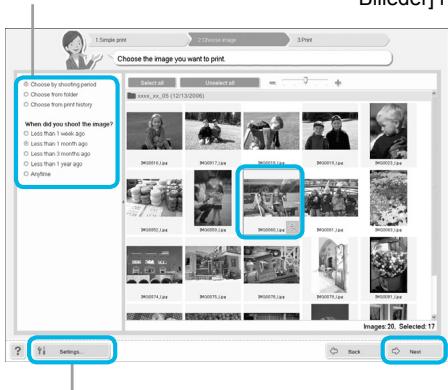
Task: Select the tall portrait photo beside the jars
Action: coord(213,198)
